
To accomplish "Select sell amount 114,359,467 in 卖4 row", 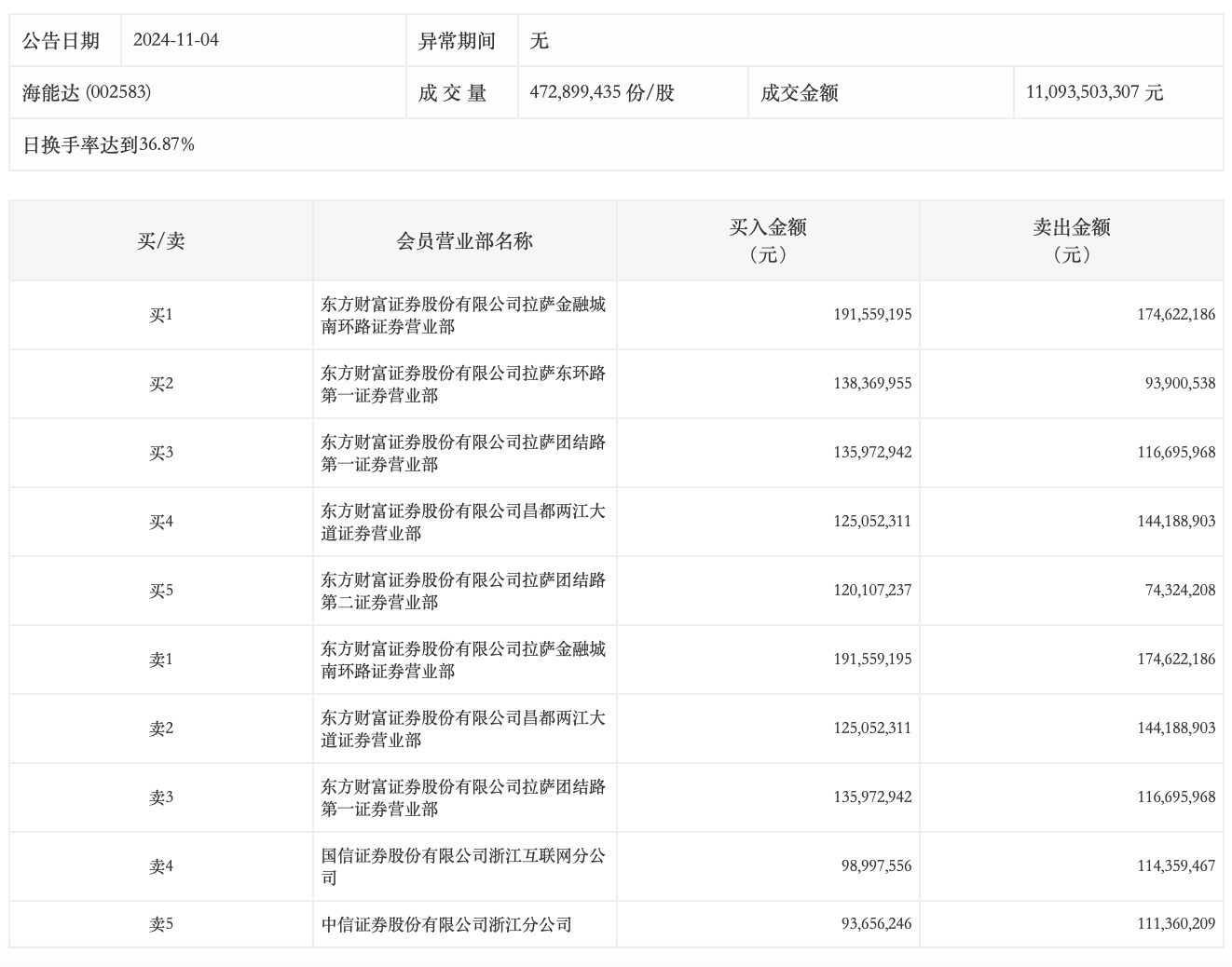I will (x=1176, y=866).
